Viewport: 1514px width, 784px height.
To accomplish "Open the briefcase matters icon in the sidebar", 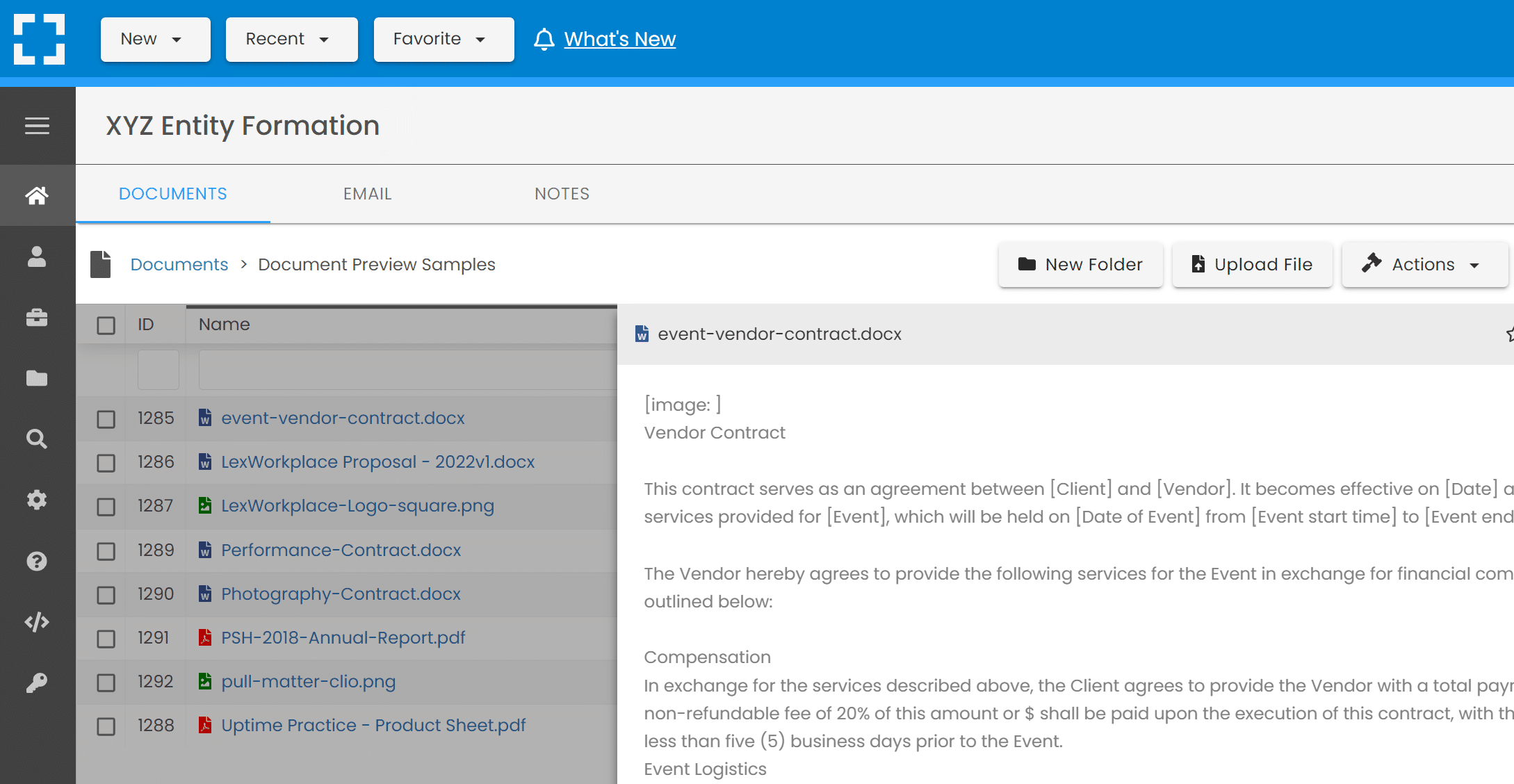I will (x=37, y=318).
